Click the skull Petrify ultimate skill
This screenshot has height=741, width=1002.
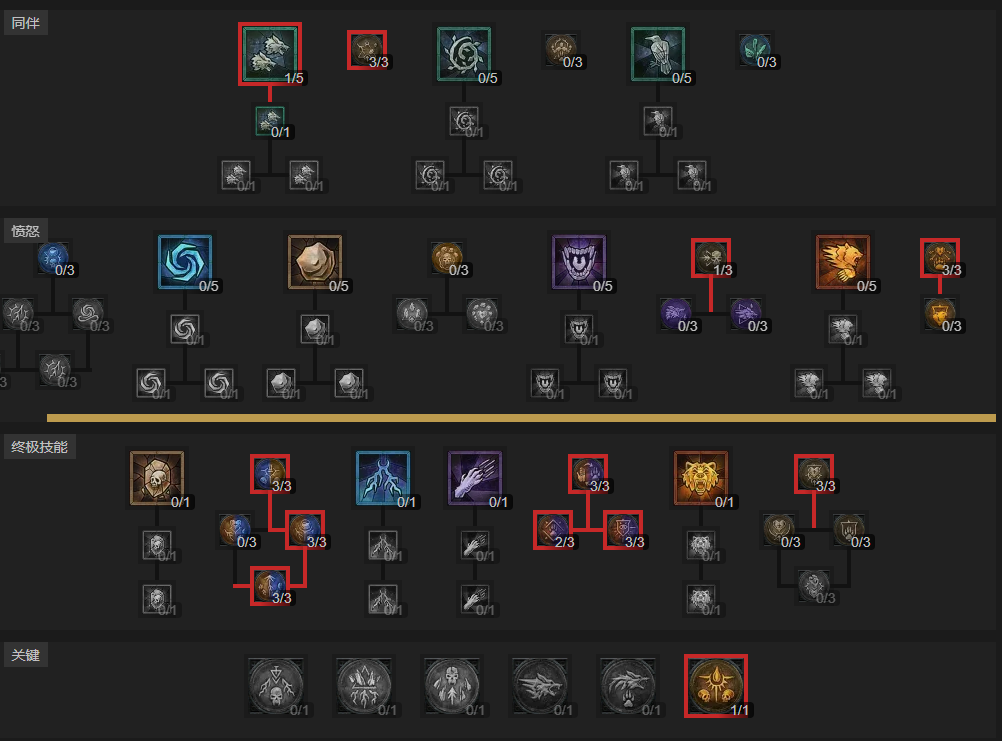coord(157,478)
